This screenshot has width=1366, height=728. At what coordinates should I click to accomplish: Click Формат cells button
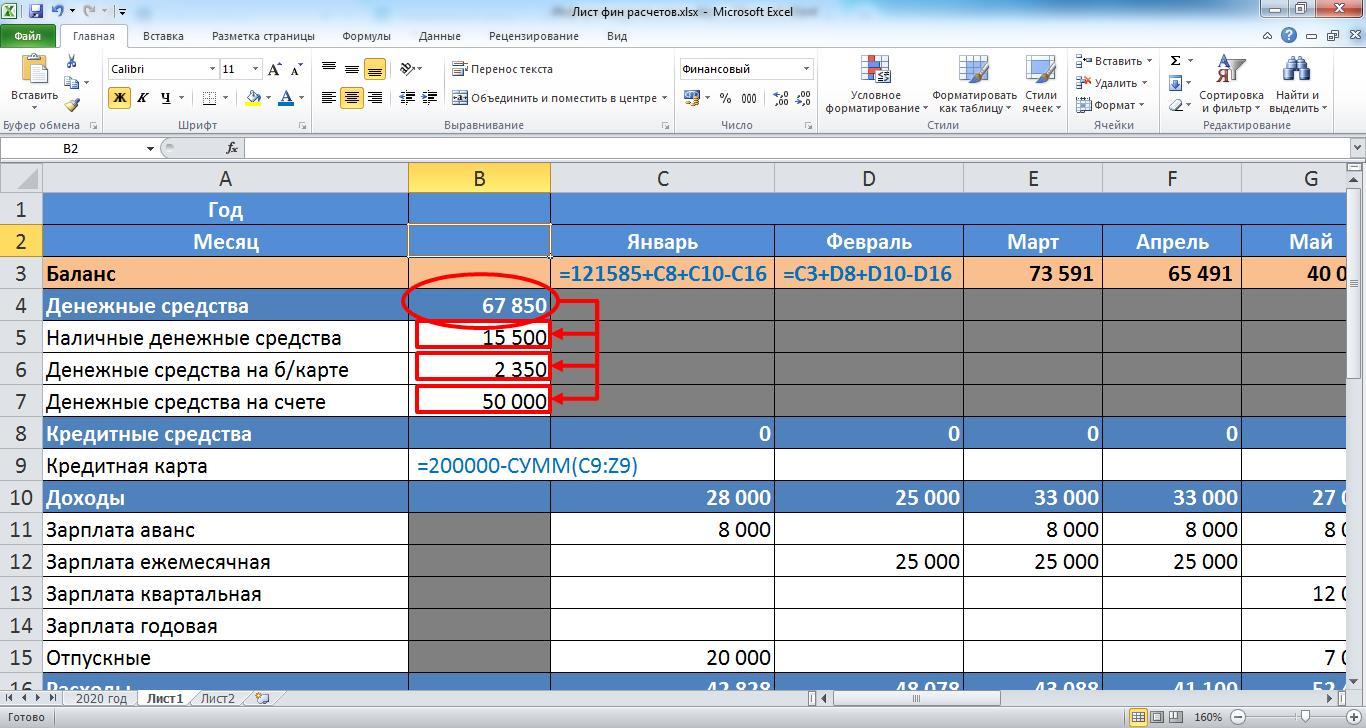pyautogui.click(x=1110, y=105)
